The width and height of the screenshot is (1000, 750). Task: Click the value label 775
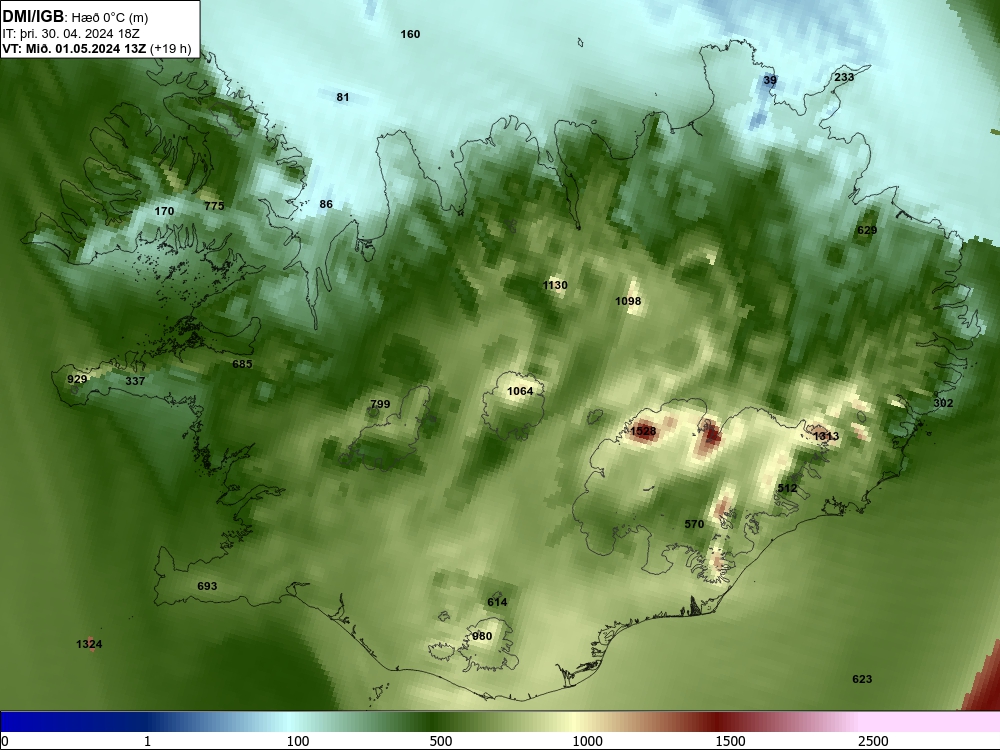click(x=214, y=206)
